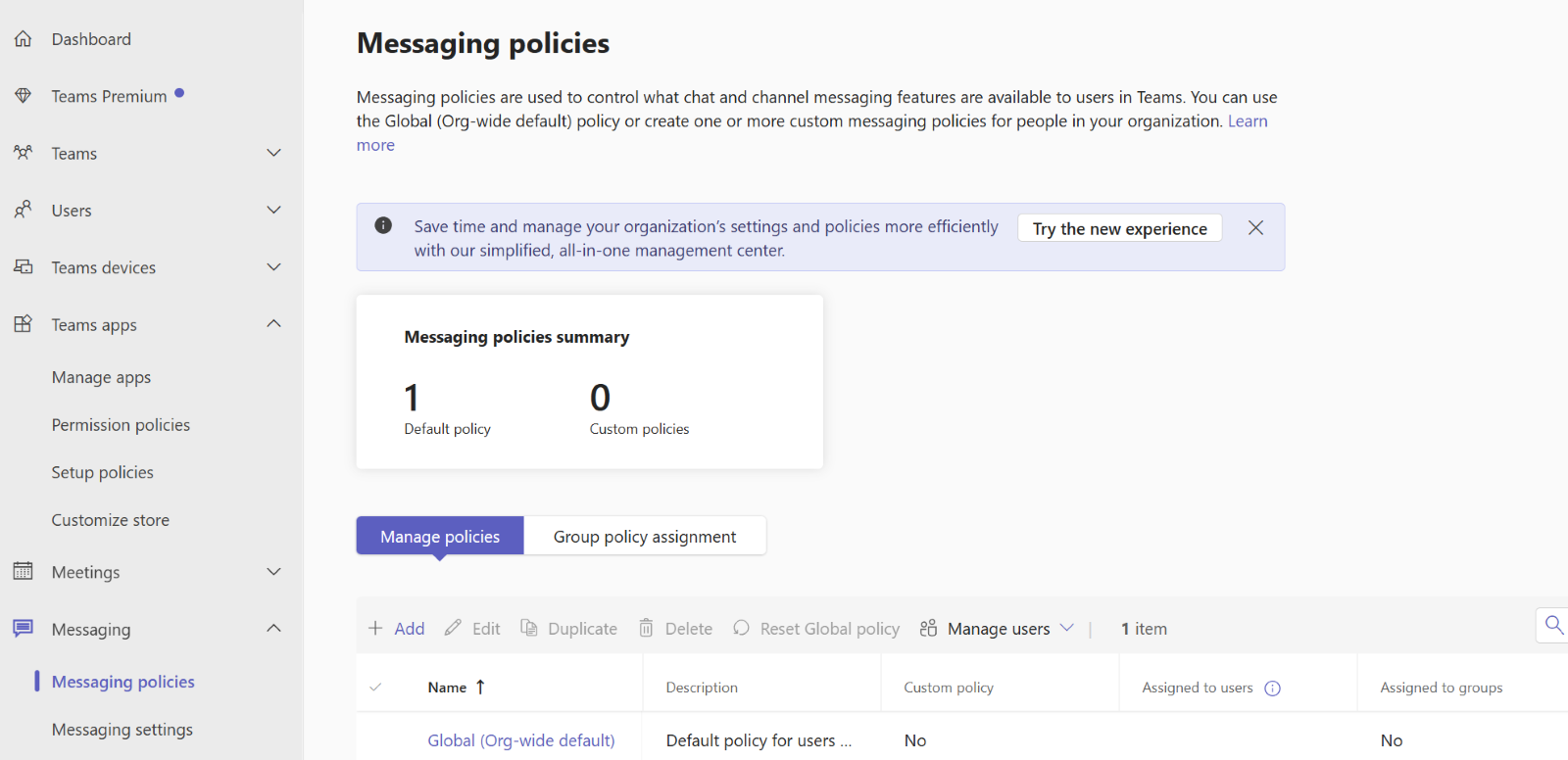
Task: Click the 'Messaging policies summary' heading
Action: [x=516, y=337]
